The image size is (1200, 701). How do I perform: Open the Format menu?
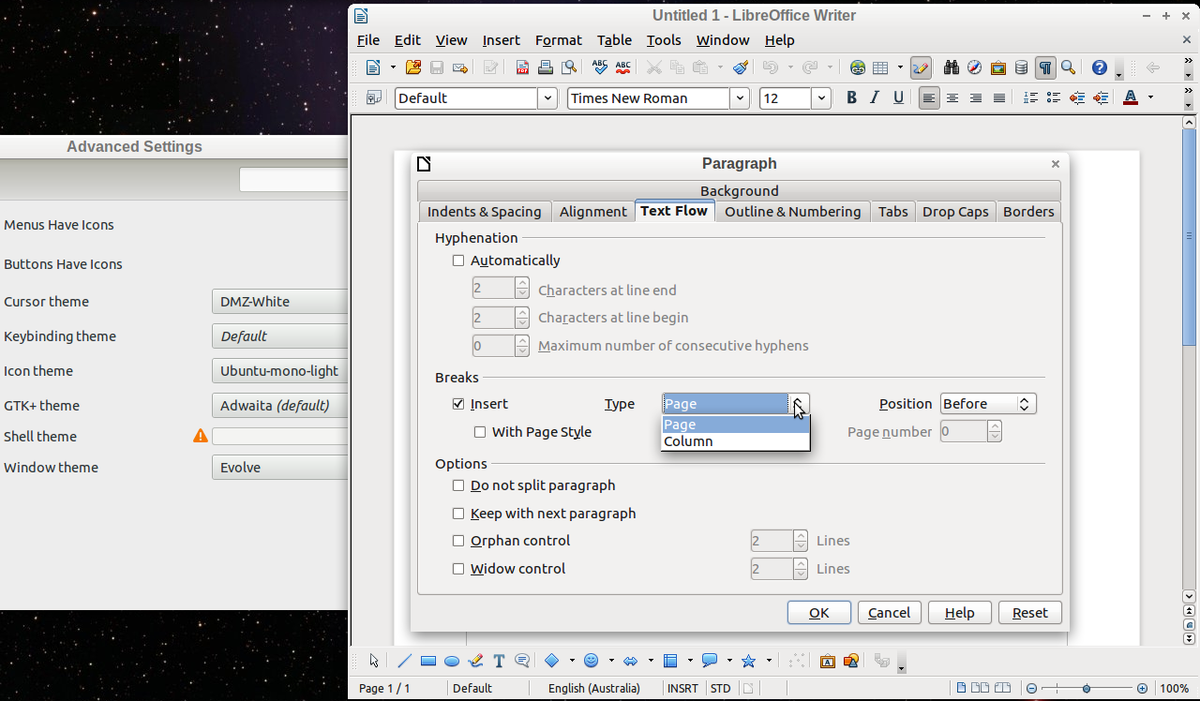[558, 40]
